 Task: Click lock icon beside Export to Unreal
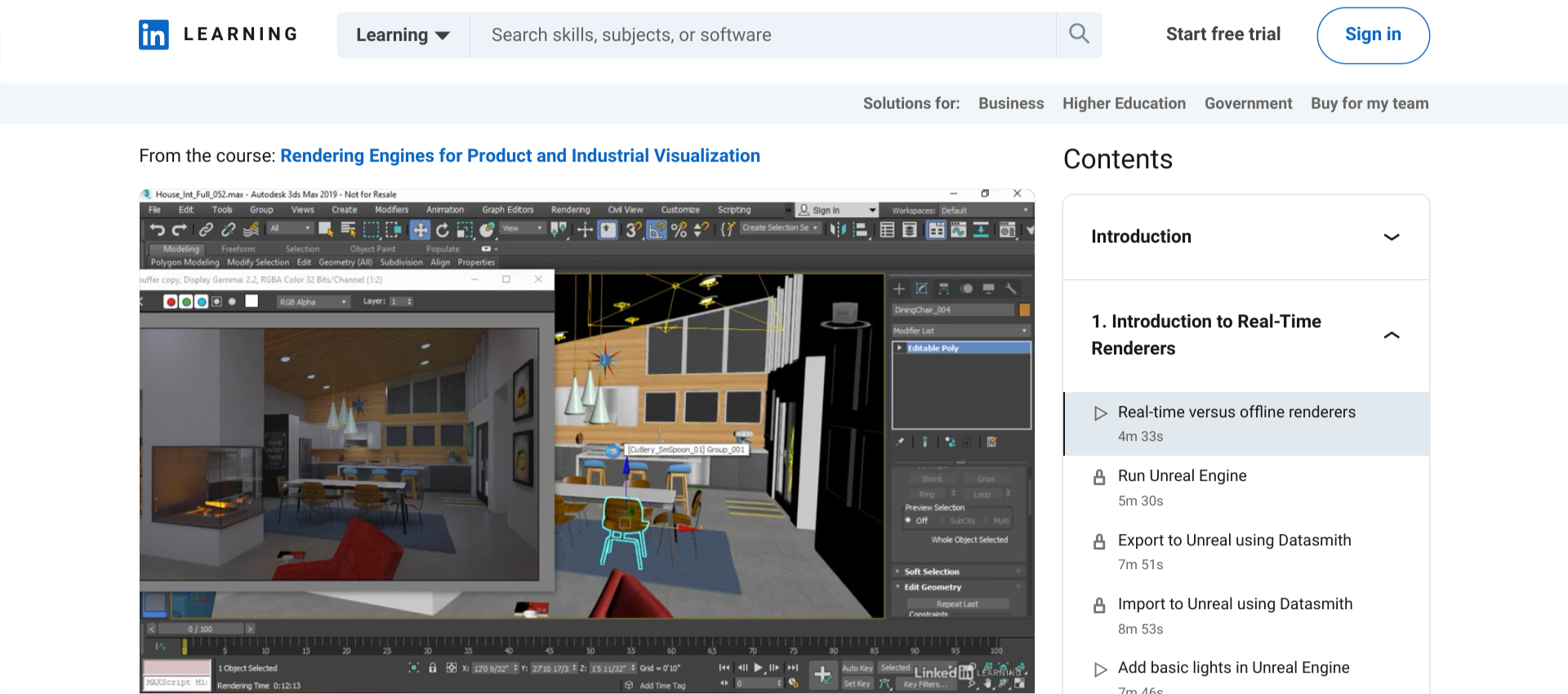point(1099,541)
